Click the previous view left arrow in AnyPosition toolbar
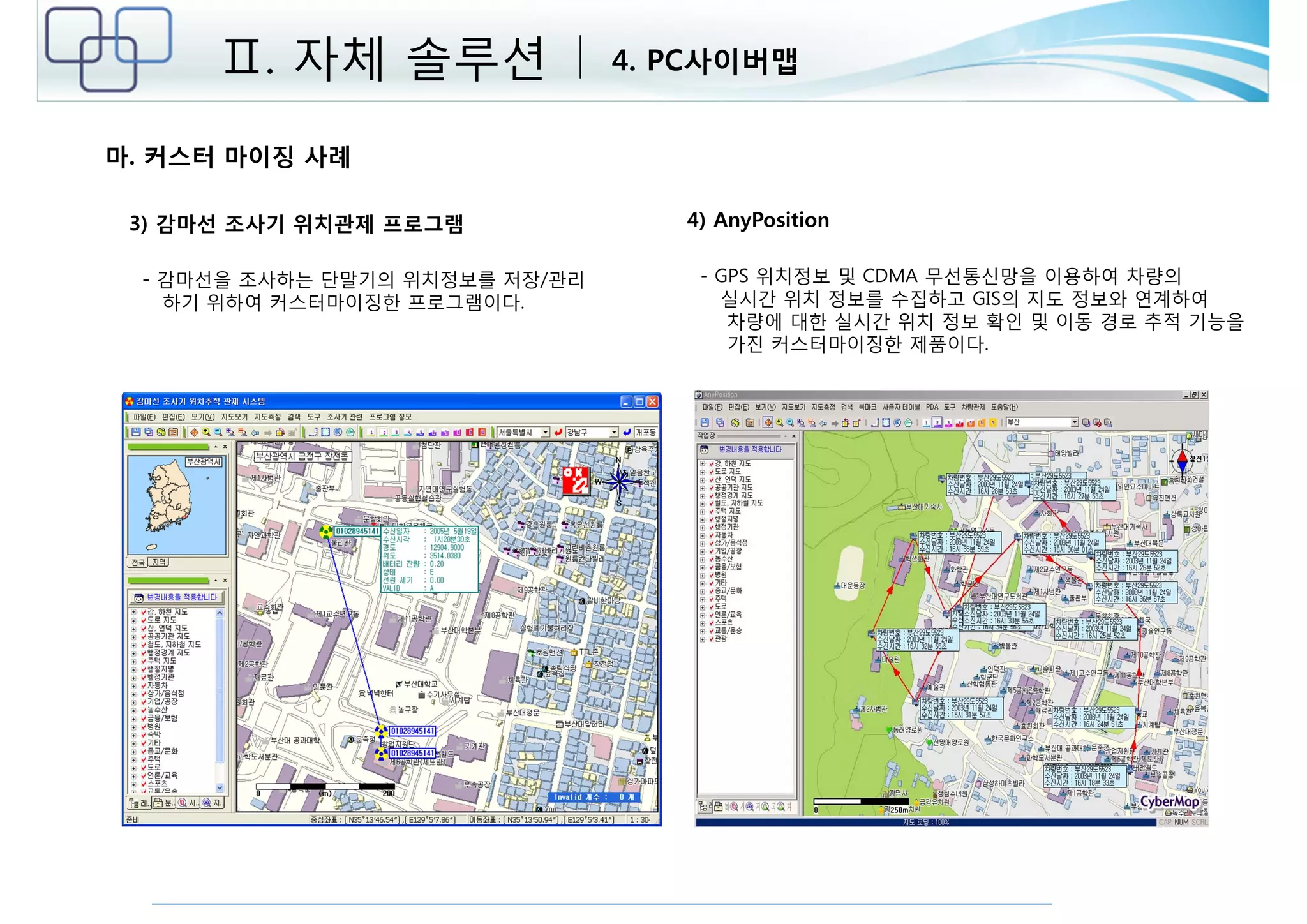Image resolution: width=1307 pixels, height=924 pixels. [823, 422]
